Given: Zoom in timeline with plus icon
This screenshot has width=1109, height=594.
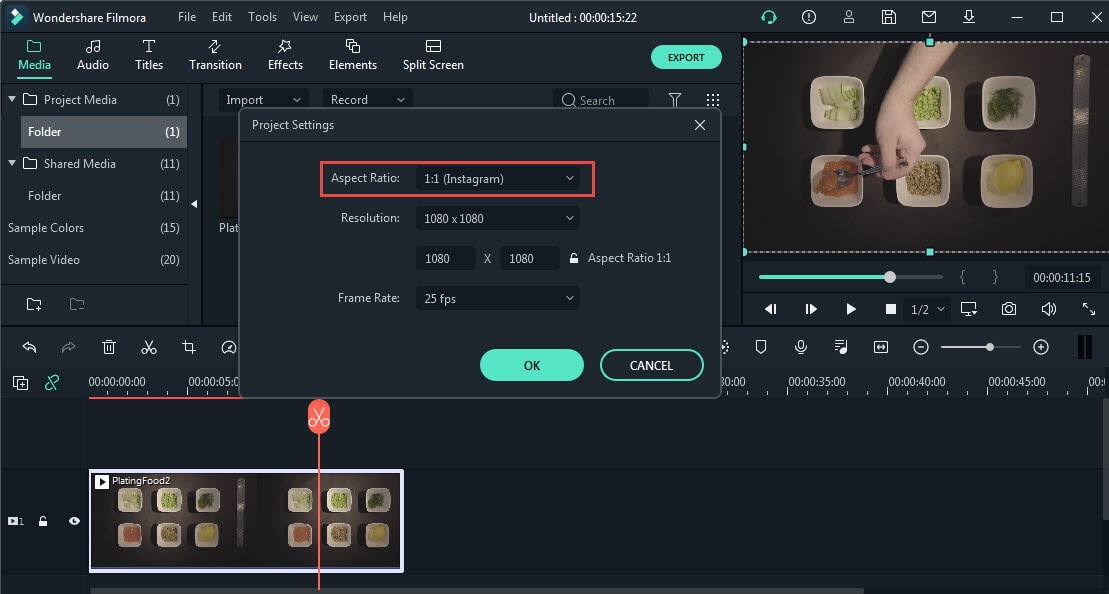Looking at the screenshot, I should [x=1040, y=346].
